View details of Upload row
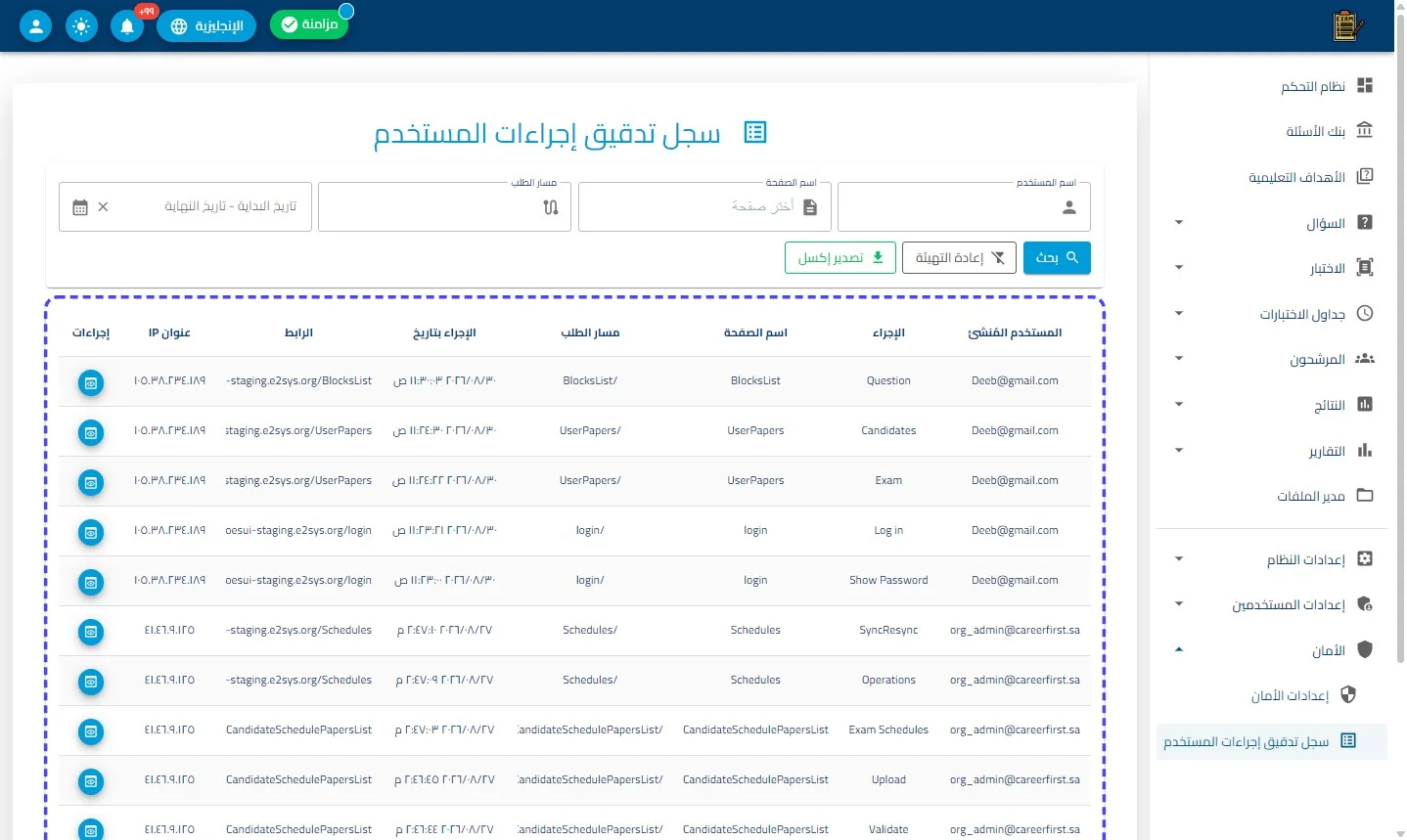Image resolution: width=1407 pixels, height=840 pixels. 91,781
